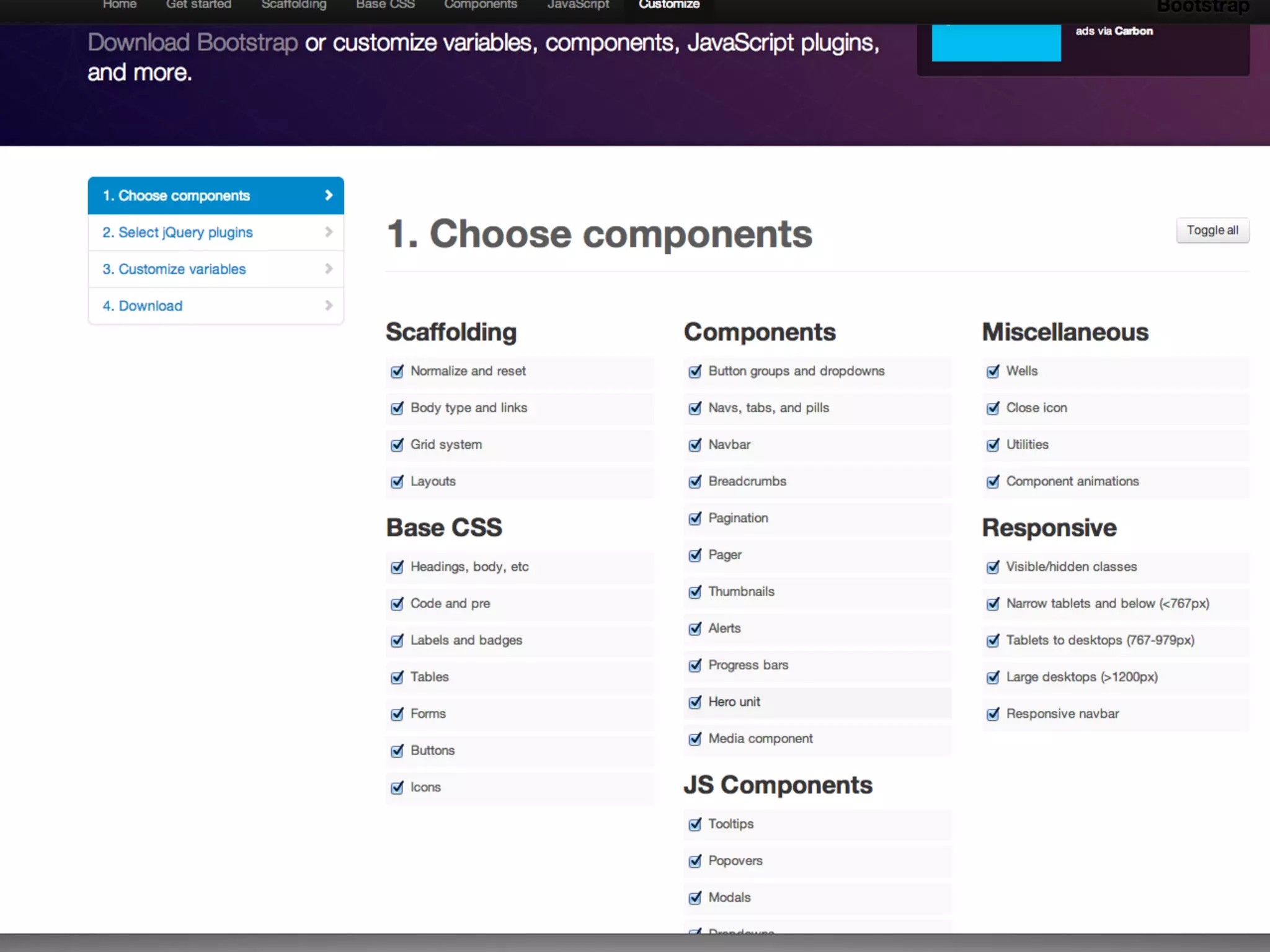Uncheck Utilities checkbox
The image size is (1270, 952).
point(993,444)
